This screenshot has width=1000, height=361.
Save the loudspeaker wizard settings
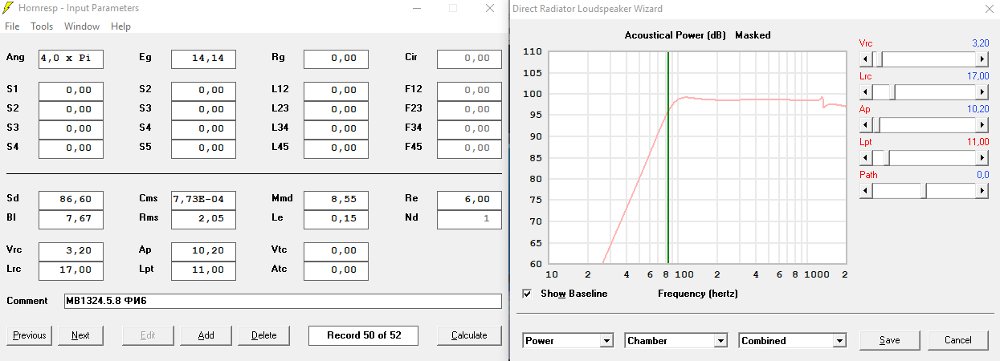tap(889, 341)
